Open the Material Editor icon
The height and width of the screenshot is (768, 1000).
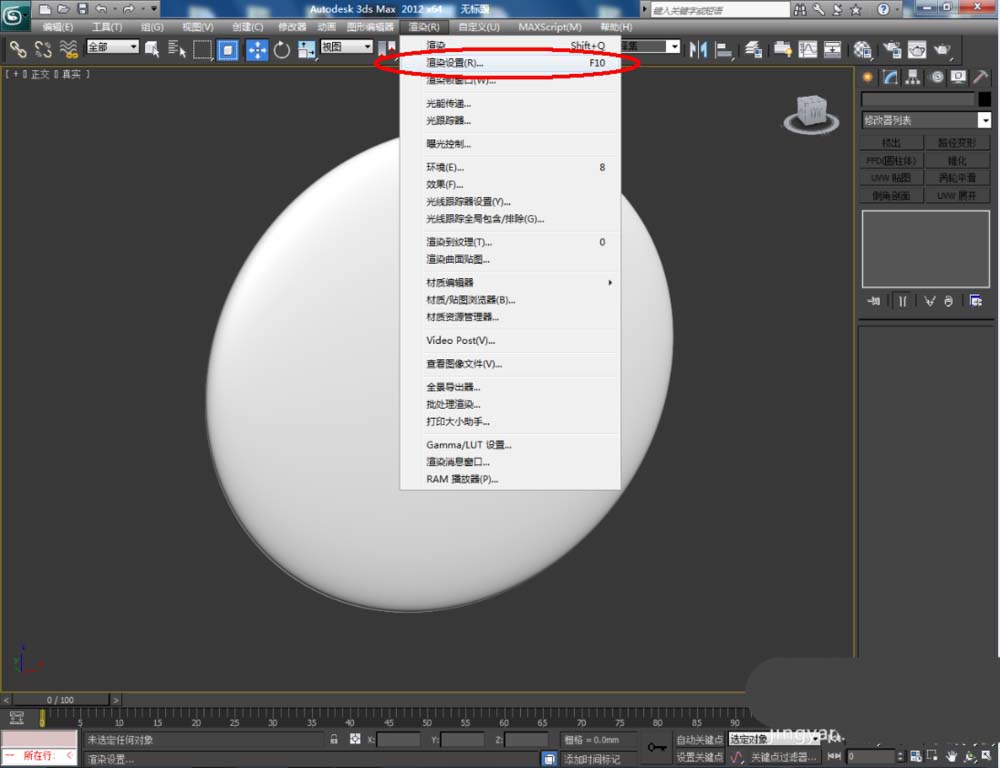[862, 49]
